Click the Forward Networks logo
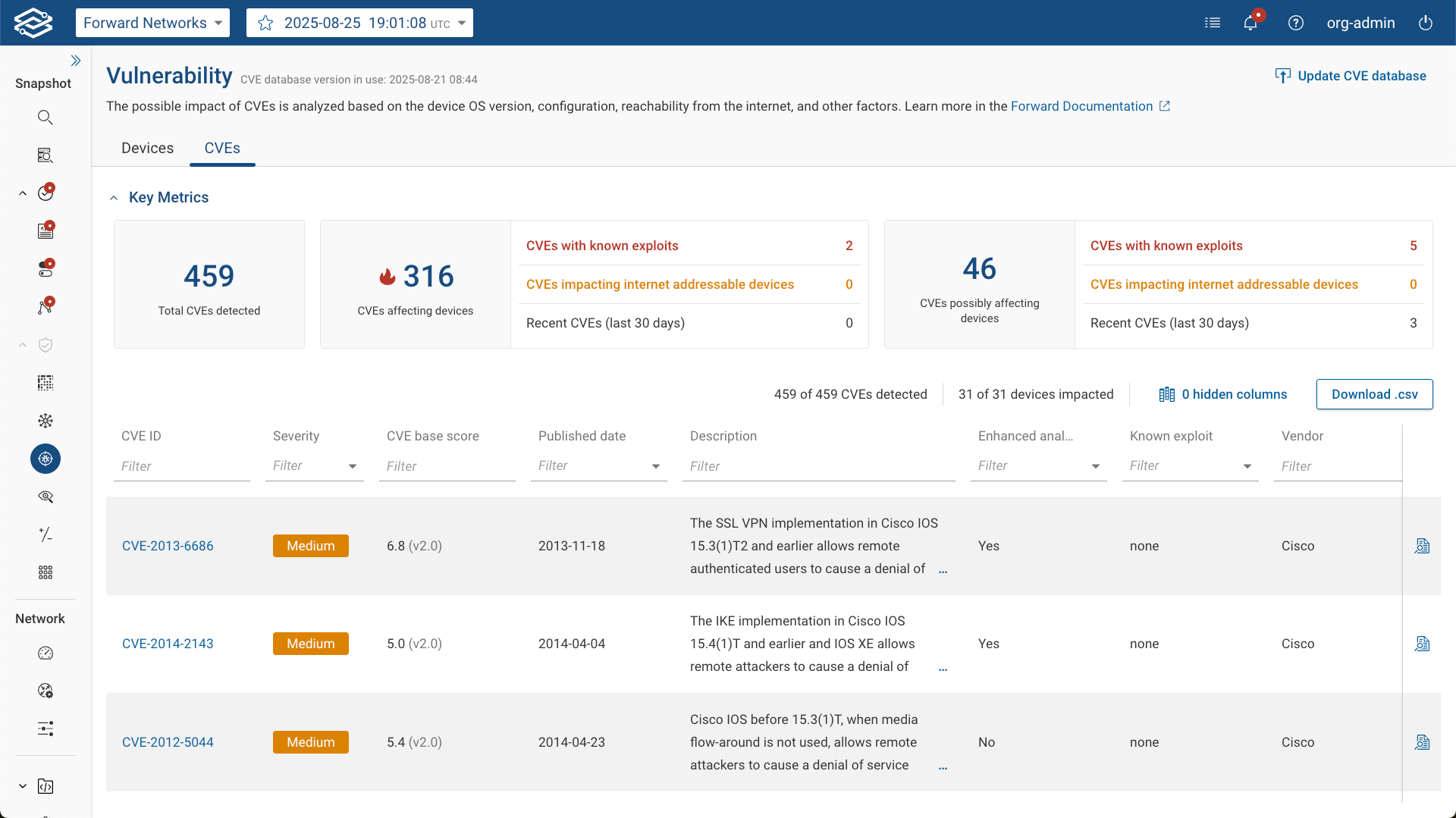 point(33,23)
